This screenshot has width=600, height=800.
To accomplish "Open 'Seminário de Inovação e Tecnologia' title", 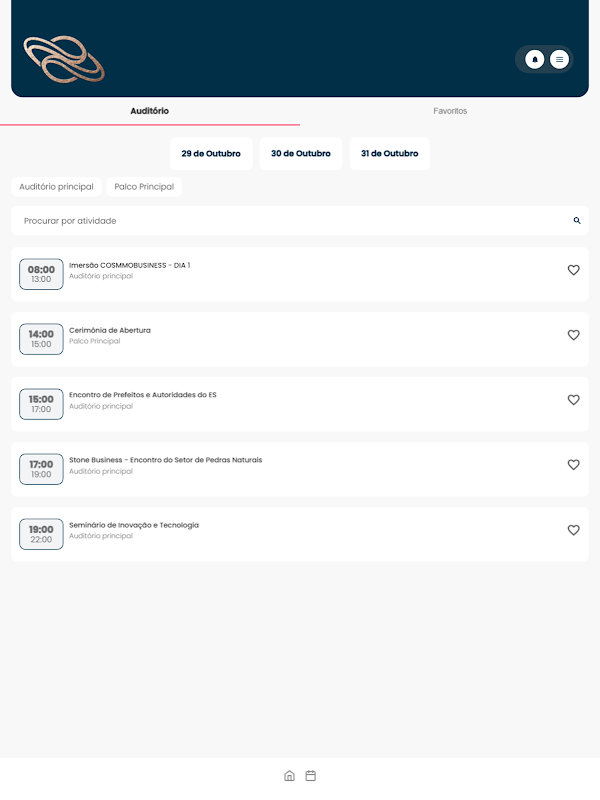I will point(134,525).
